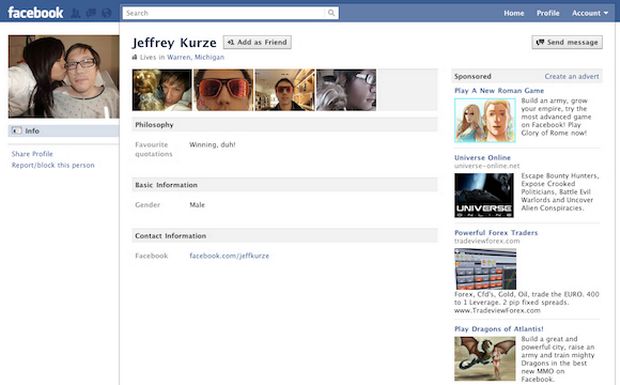The width and height of the screenshot is (620, 385).
Task: Click facebook.com/jeffkurze contact link
Action: (229, 256)
